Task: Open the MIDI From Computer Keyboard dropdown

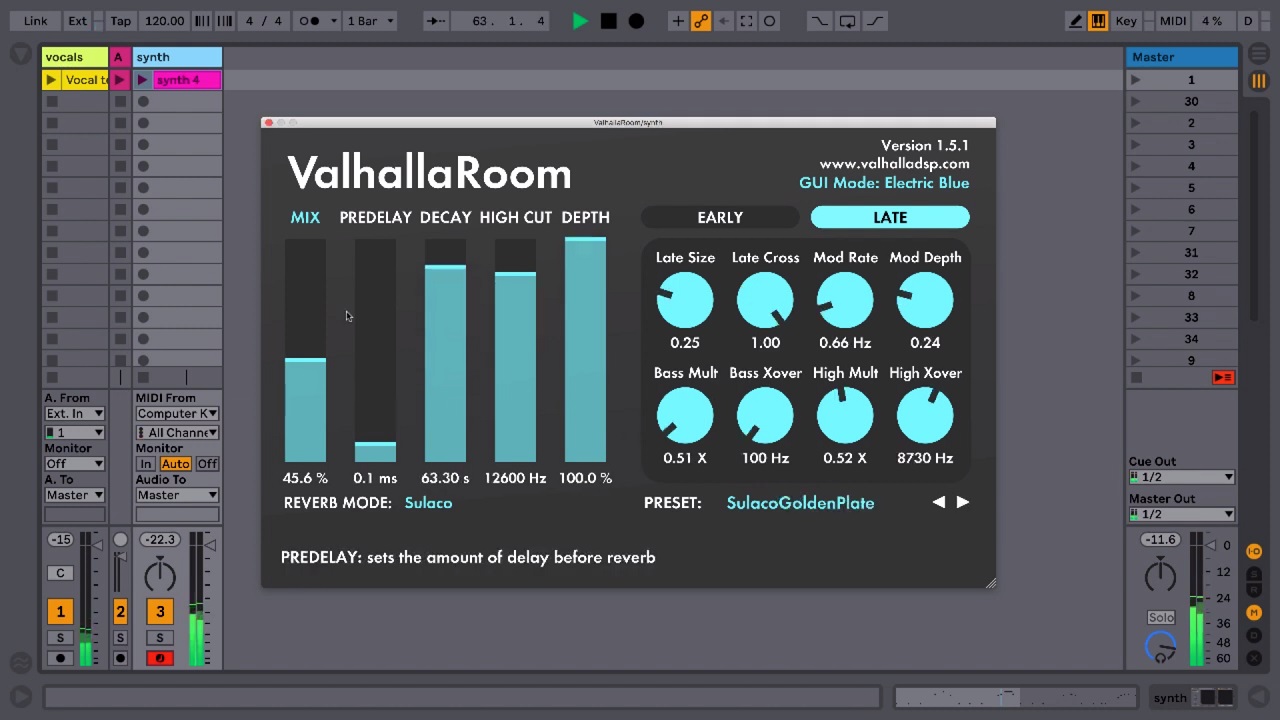Action: coord(177,414)
